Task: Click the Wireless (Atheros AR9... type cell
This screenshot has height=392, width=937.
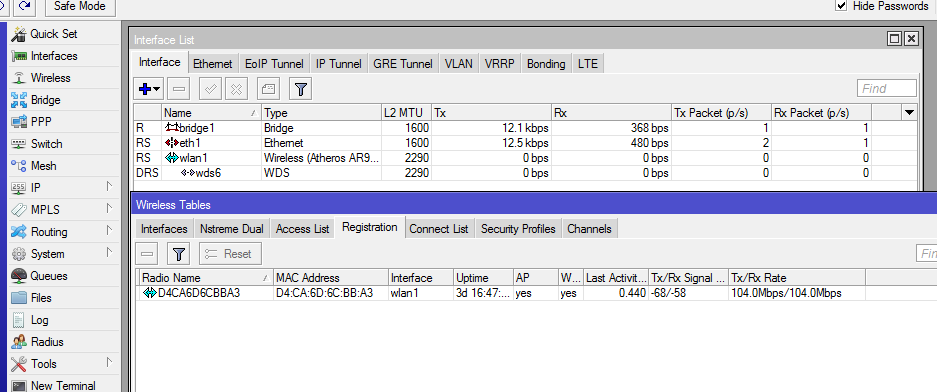Action: click(321, 158)
